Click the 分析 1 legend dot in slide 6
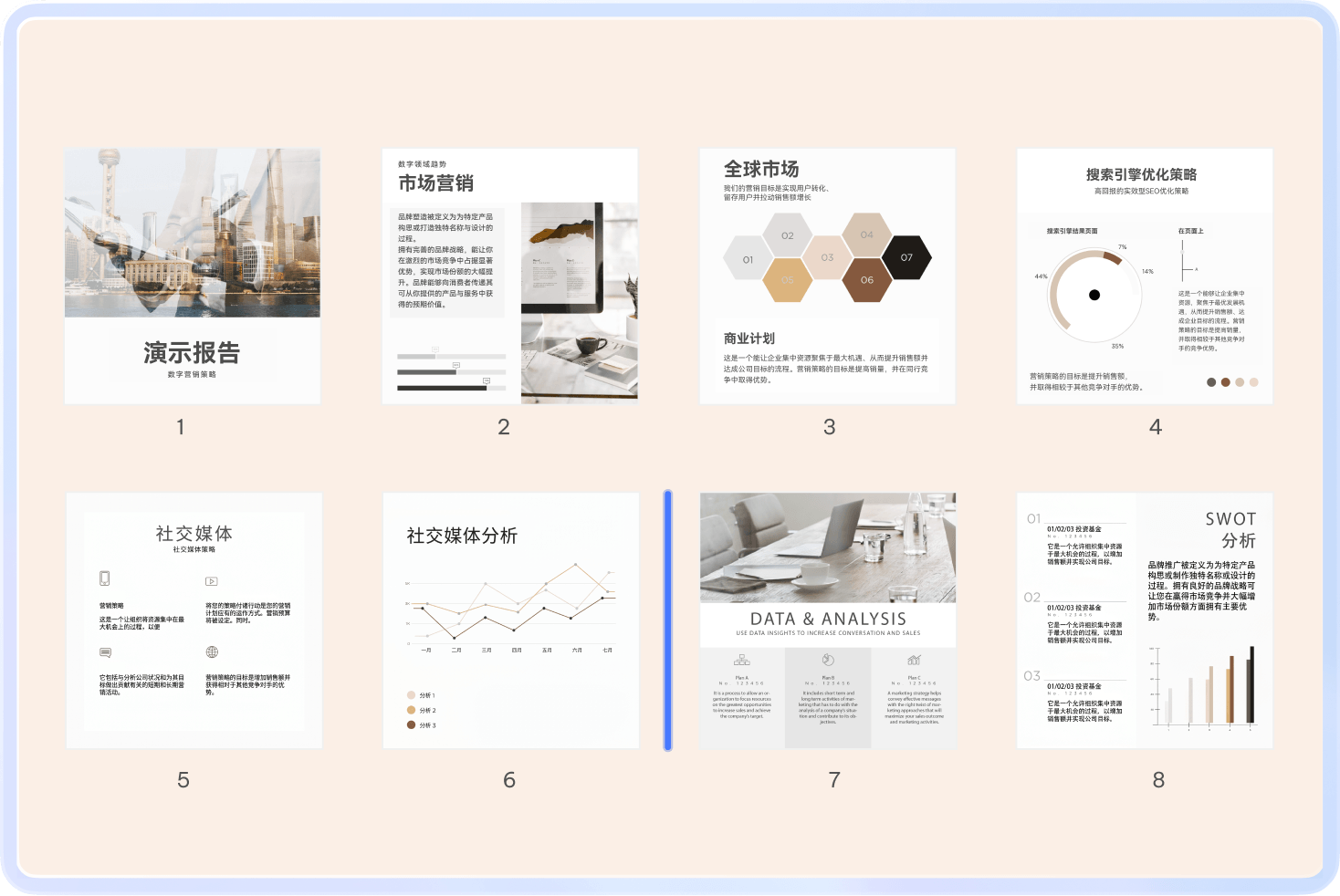This screenshot has height=896, width=1340. pos(411,695)
